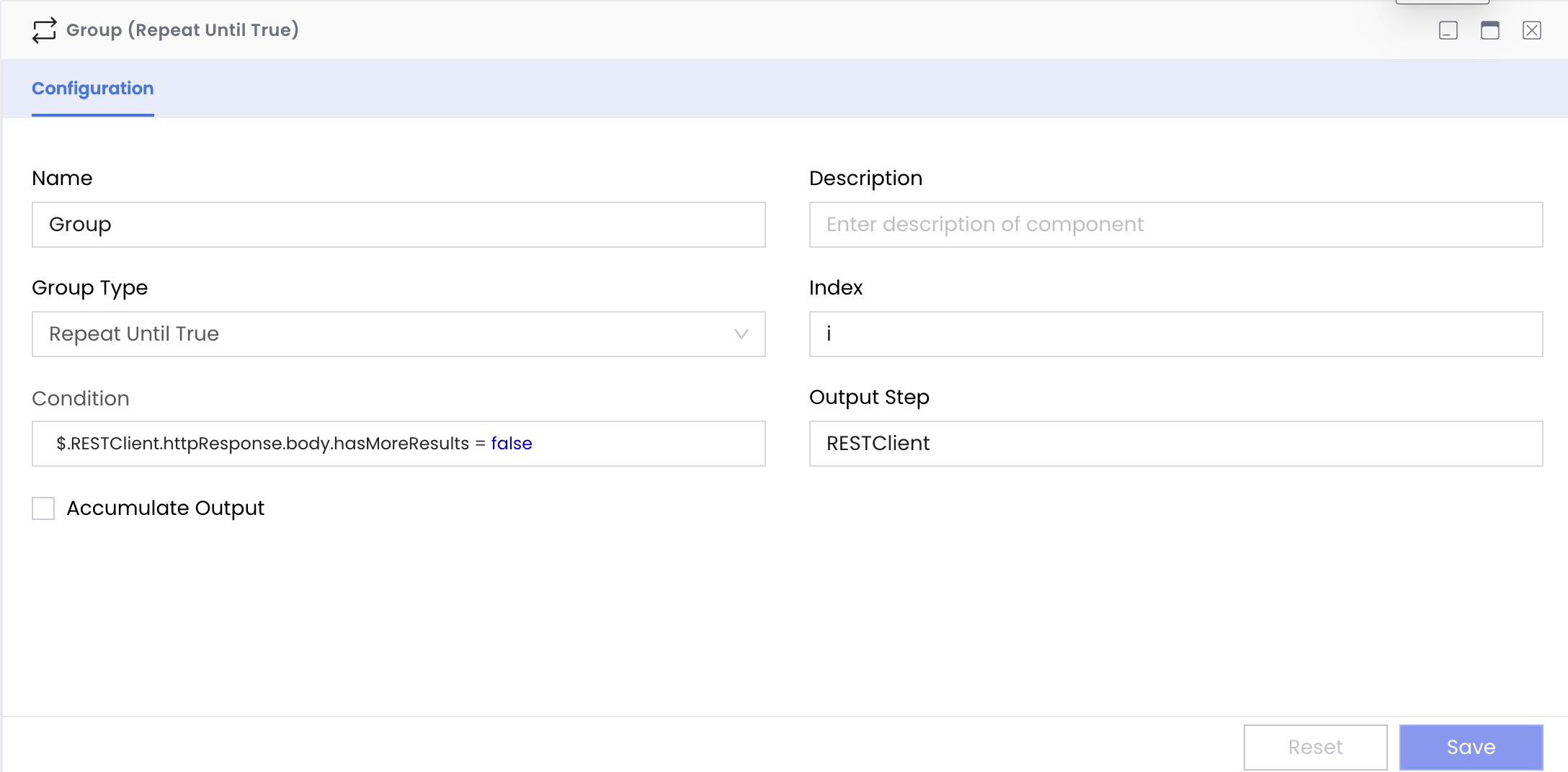This screenshot has width=1568, height=772.
Task: Select the Output Step field RESTClient
Action: [x=1175, y=444]
